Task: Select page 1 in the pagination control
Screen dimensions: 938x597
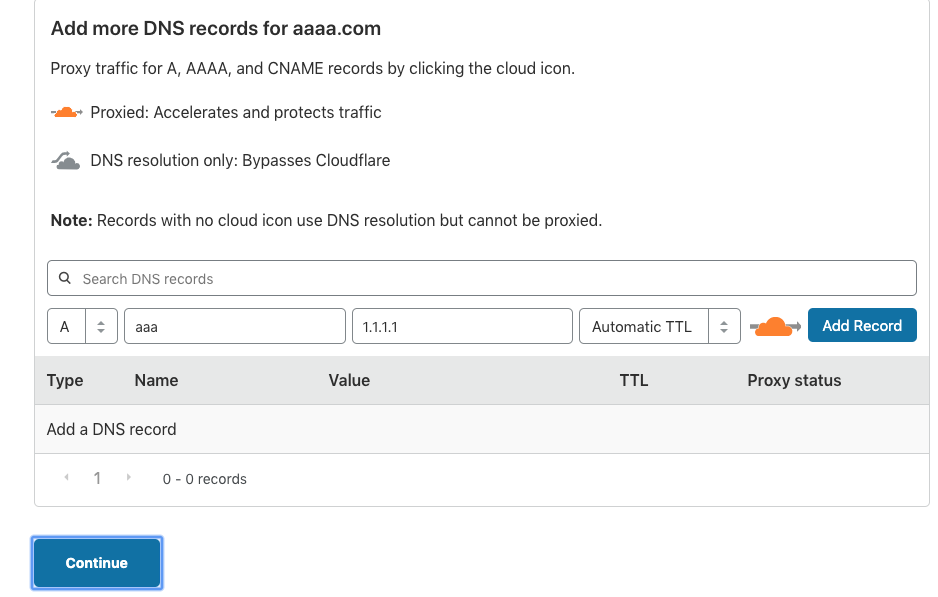Action: pos(97,478)
